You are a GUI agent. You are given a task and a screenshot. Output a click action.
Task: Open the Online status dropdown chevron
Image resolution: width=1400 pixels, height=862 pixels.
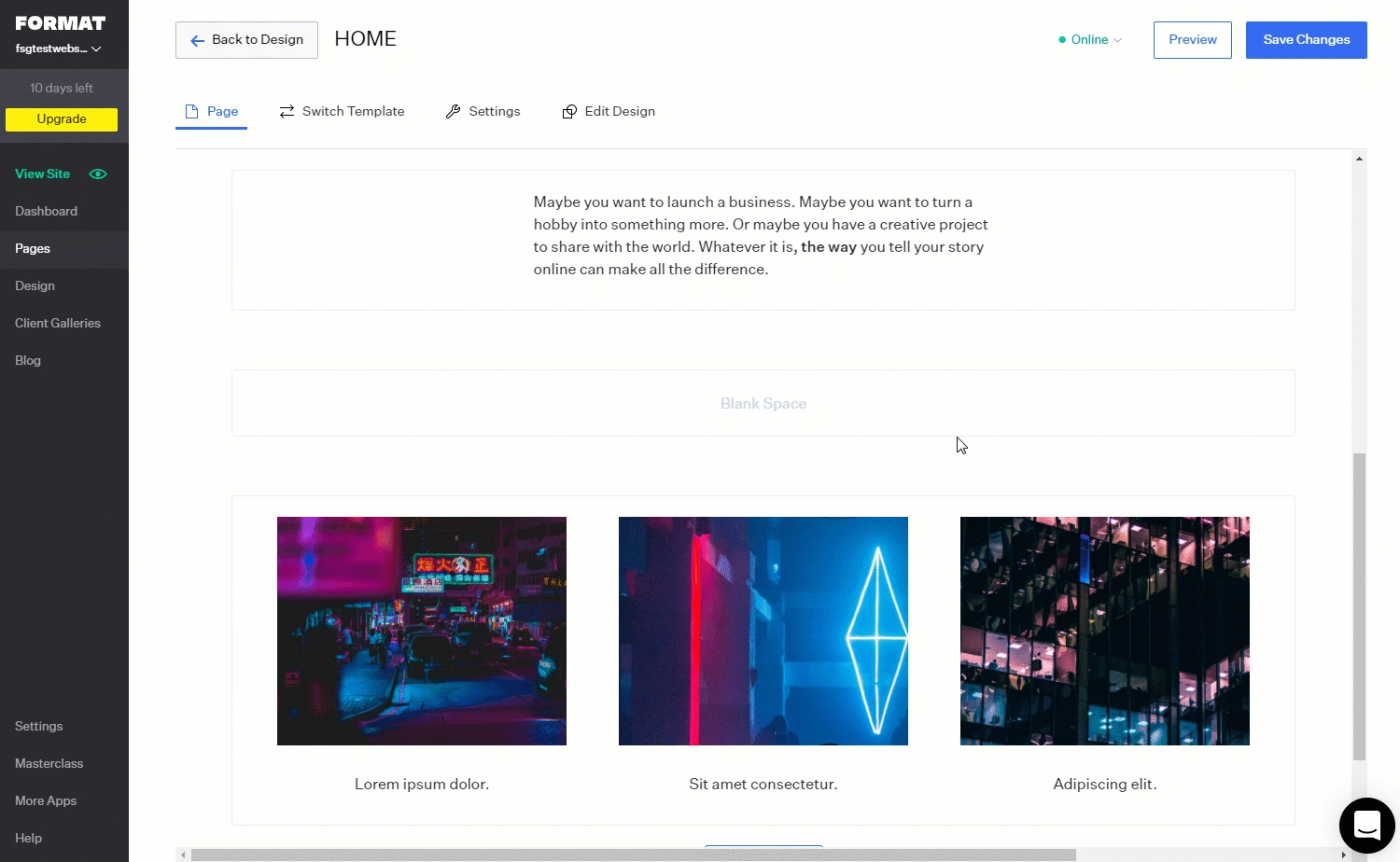pyautogui.click(x=1116, y=40)
